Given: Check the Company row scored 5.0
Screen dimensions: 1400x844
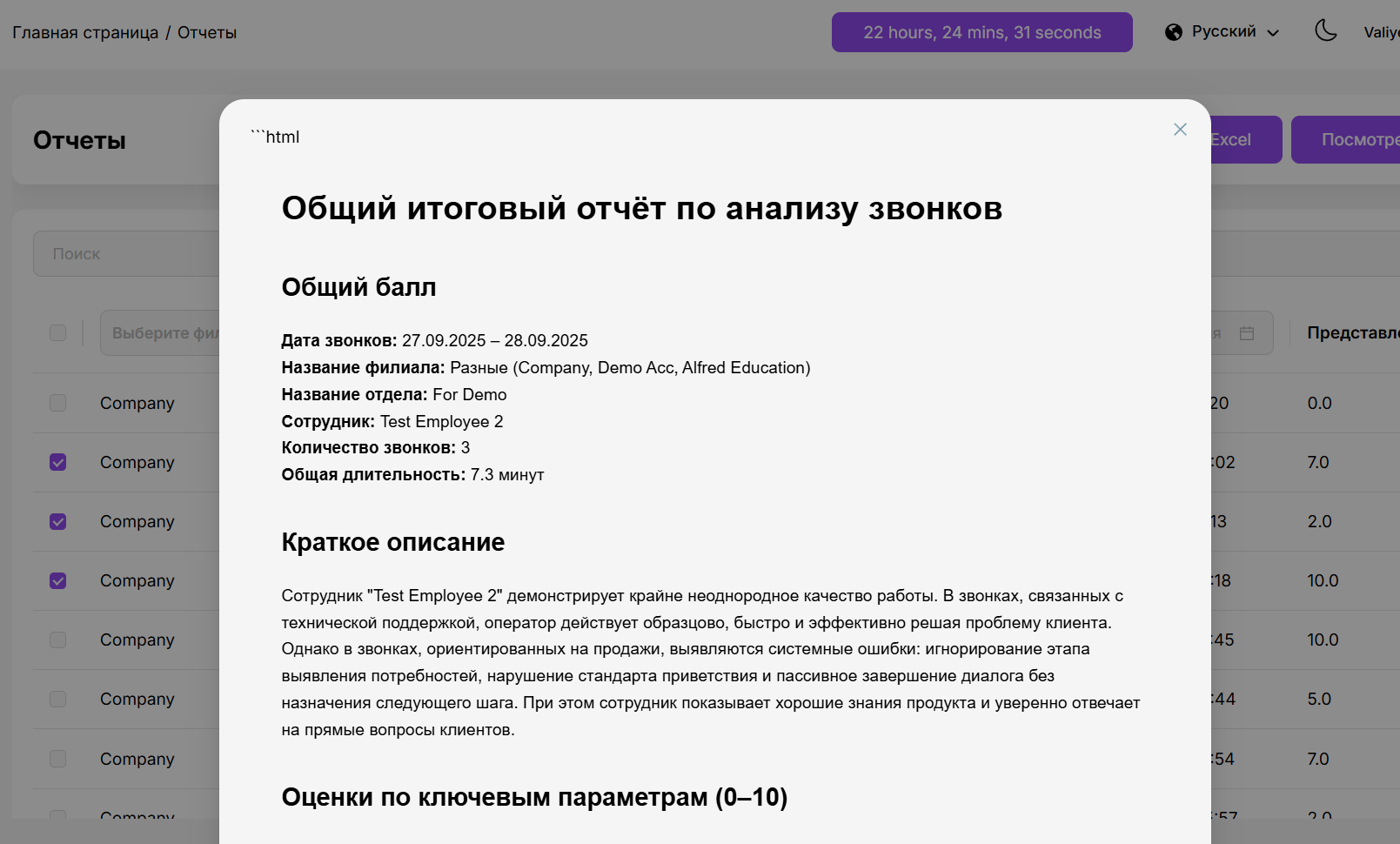Looking at the screenshot, I should pos(58,699).
